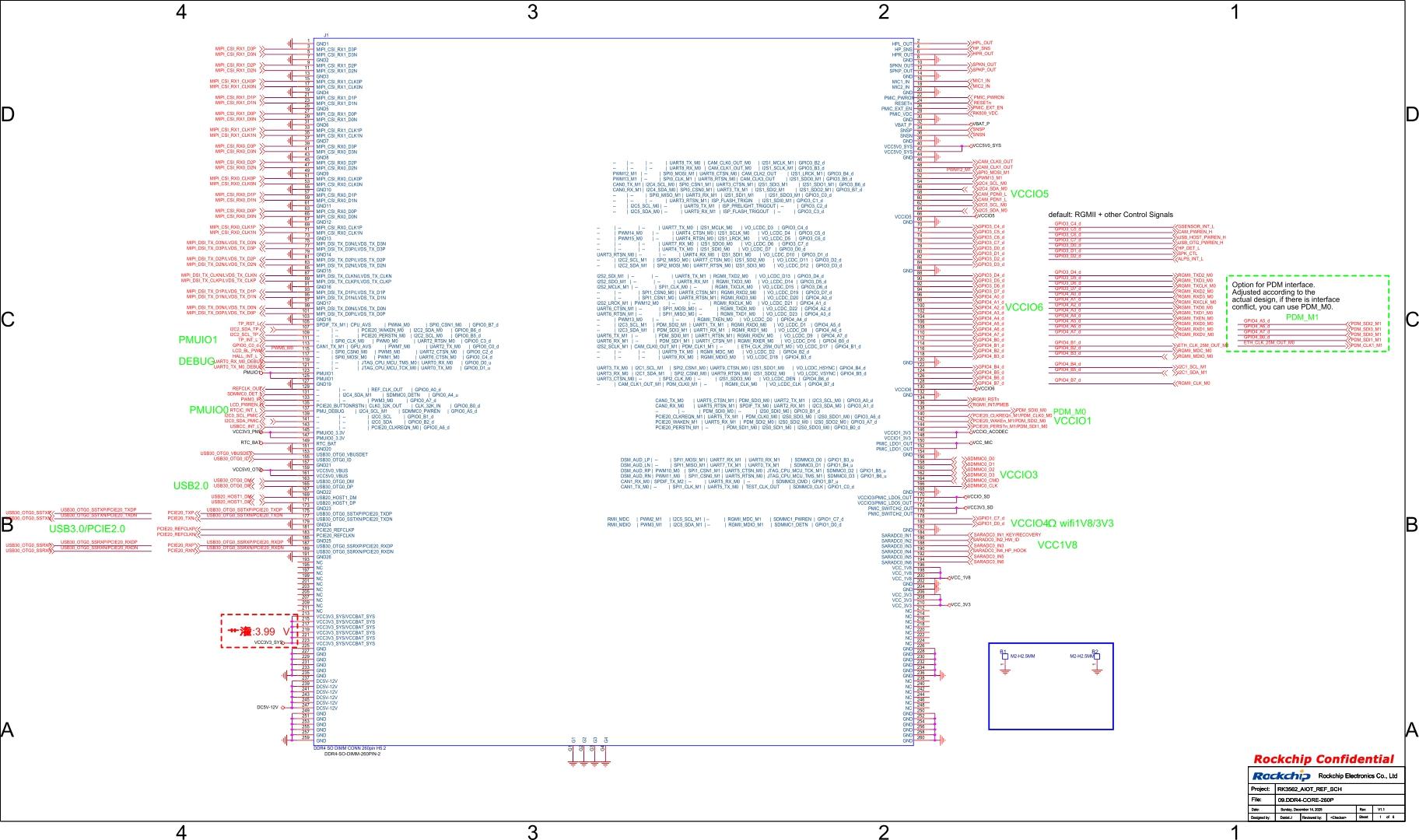1419x840 pixels.
Task: Click the DC5V-12V power input symbol
Action: [282, 707]
